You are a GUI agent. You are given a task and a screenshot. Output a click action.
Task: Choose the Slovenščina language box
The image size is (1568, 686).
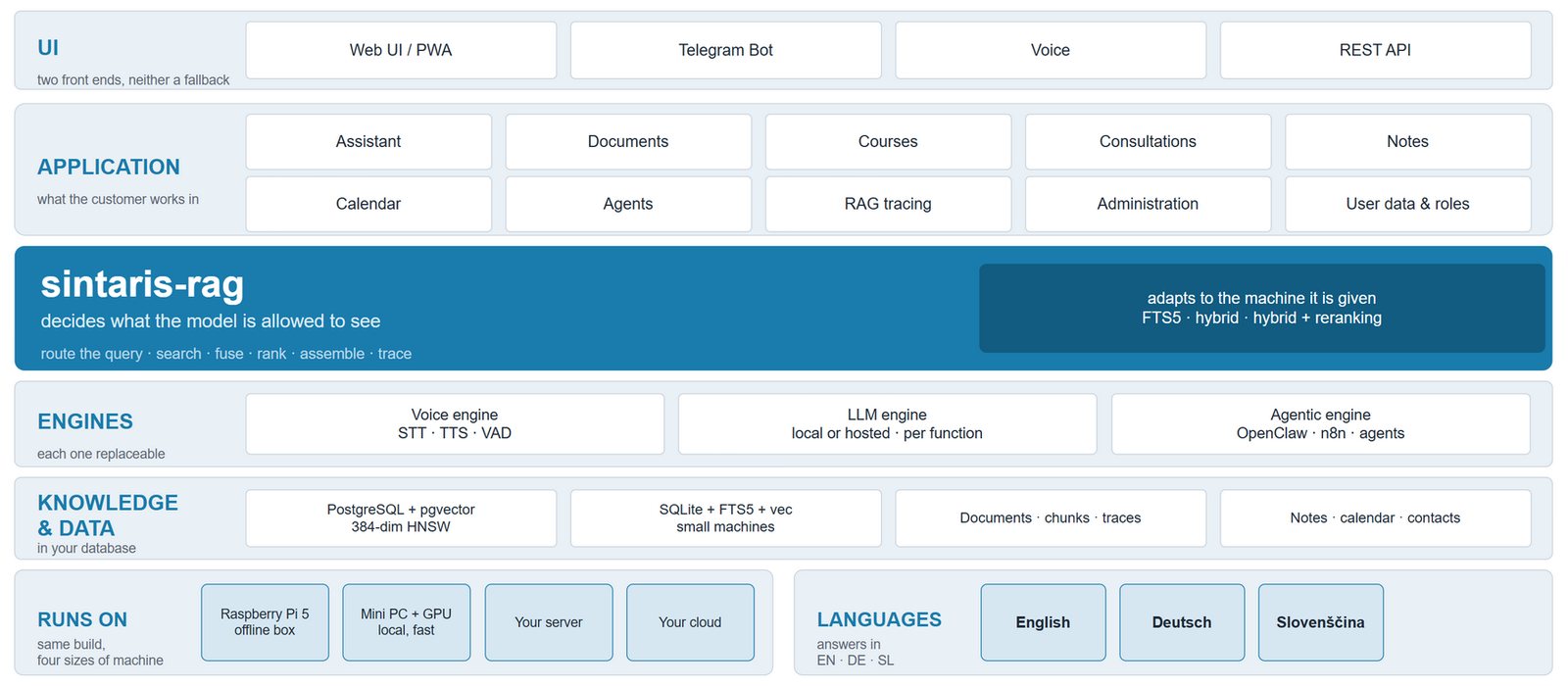(1321, 622)
